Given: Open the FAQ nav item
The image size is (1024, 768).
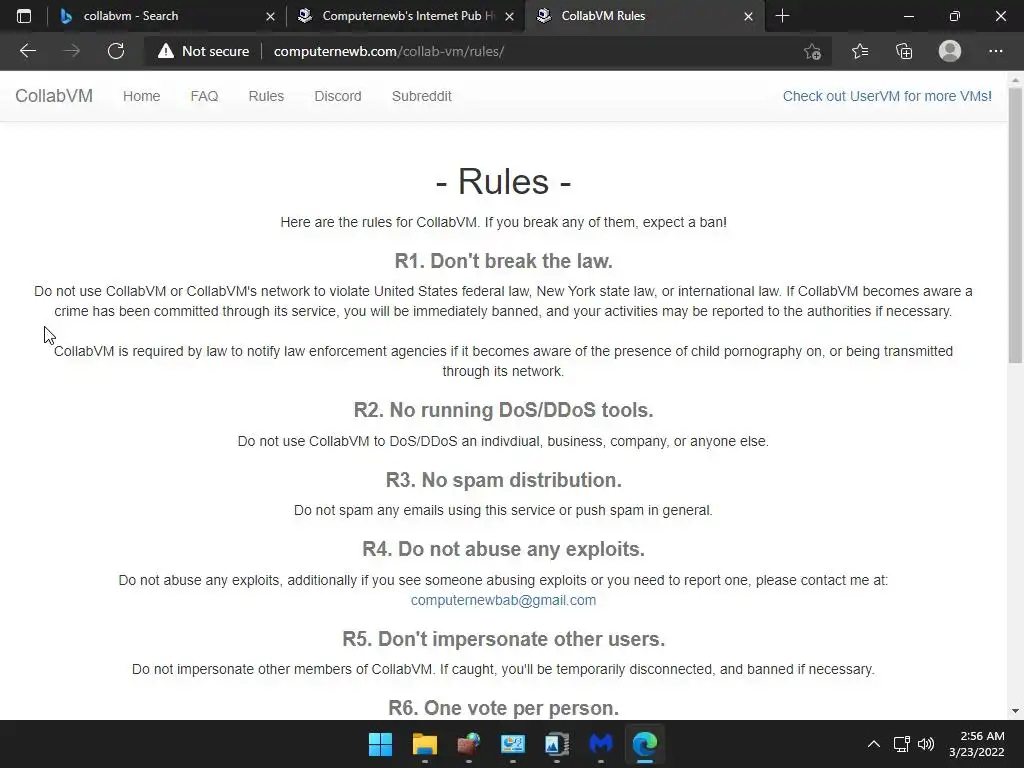Looking at the screenshot, I should [204, 96].
